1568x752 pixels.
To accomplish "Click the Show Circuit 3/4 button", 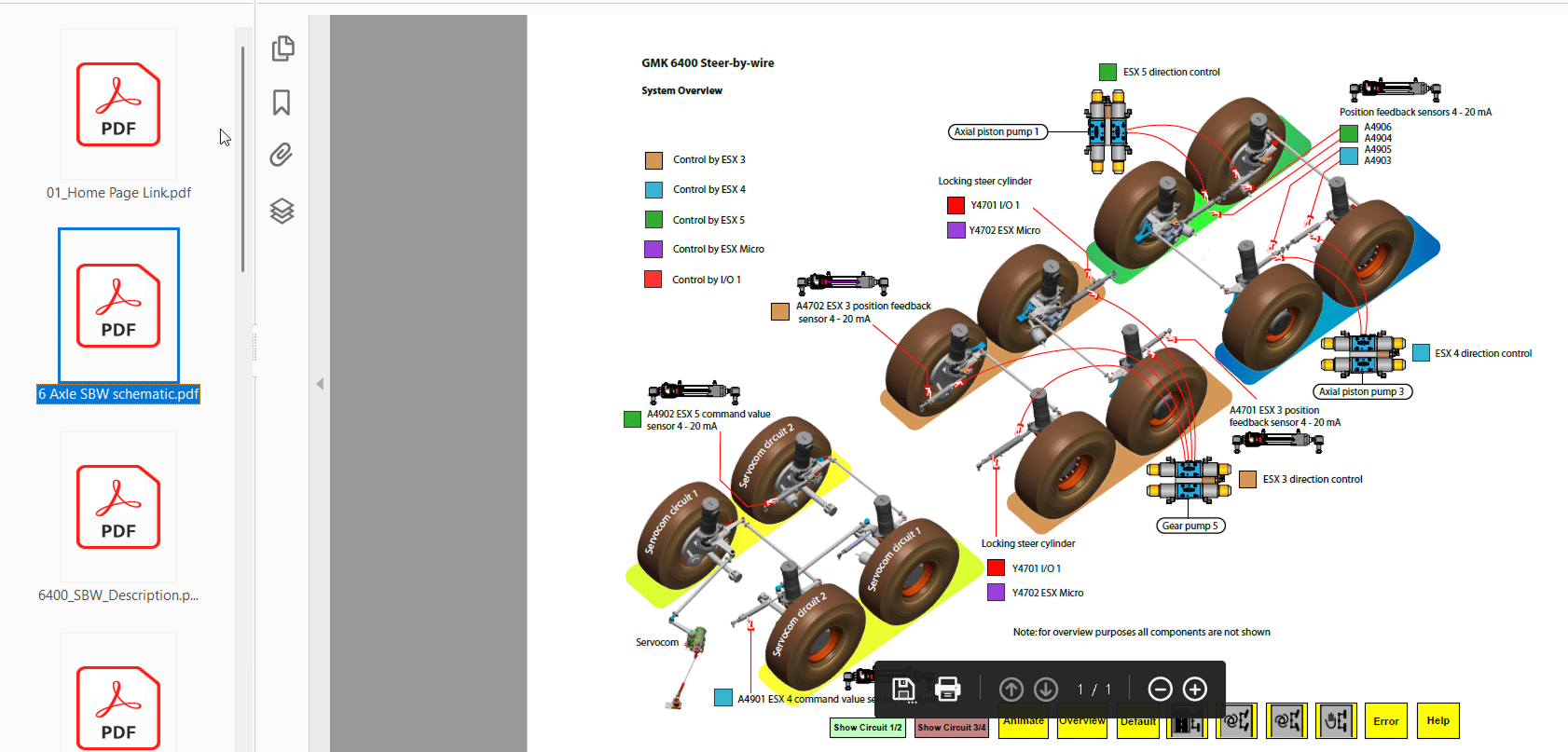I will [952, 728].
